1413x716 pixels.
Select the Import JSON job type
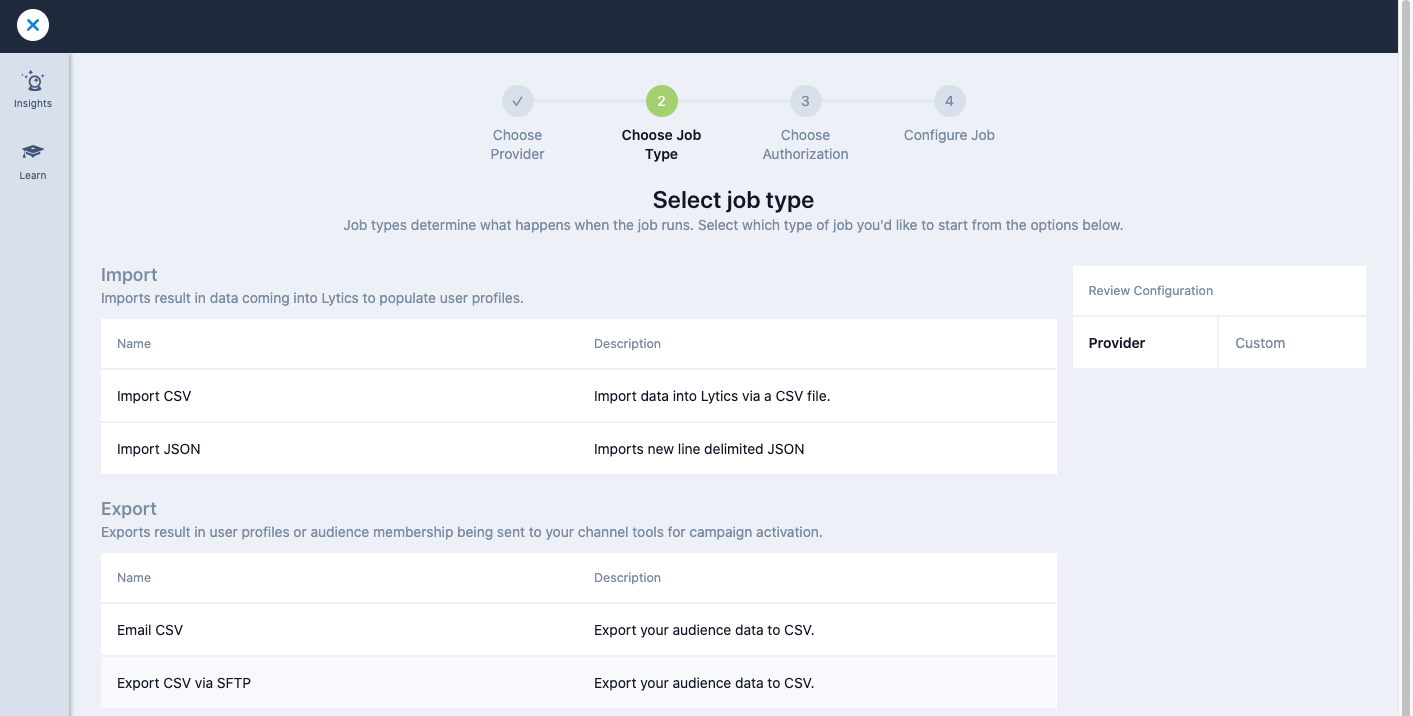tap(159, 448)
